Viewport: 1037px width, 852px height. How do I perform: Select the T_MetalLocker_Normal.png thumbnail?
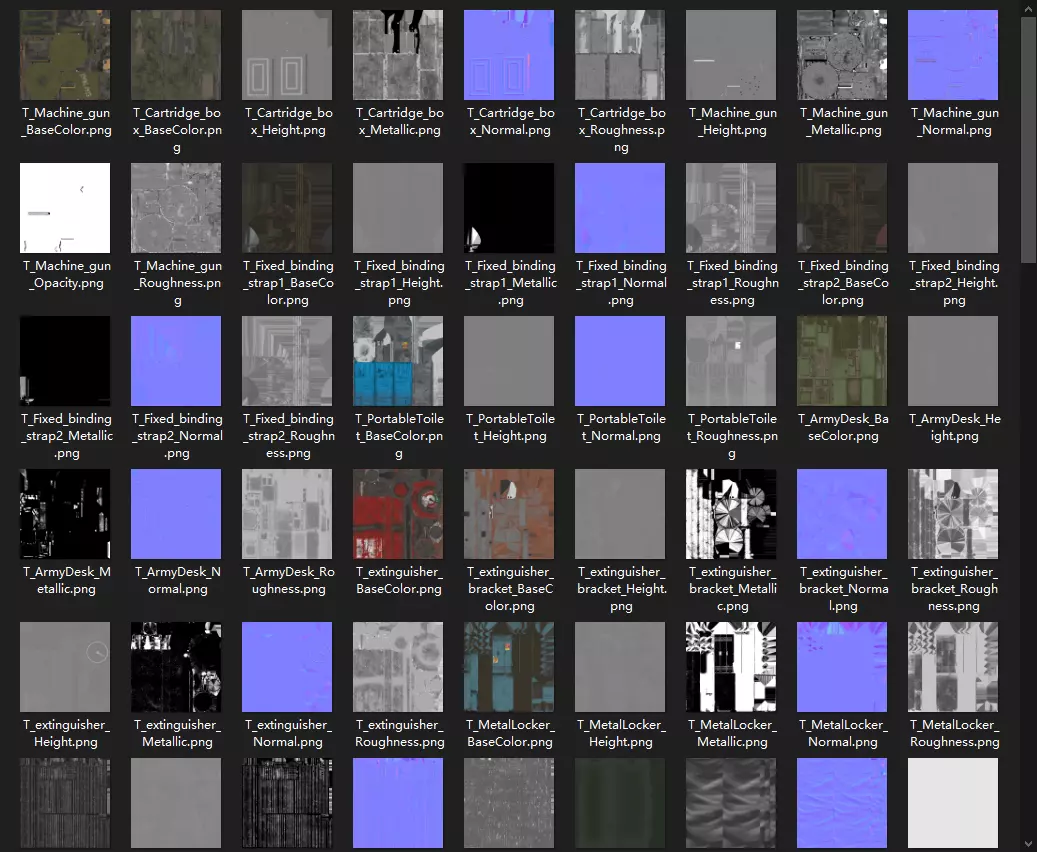click(x=843, y=667)
